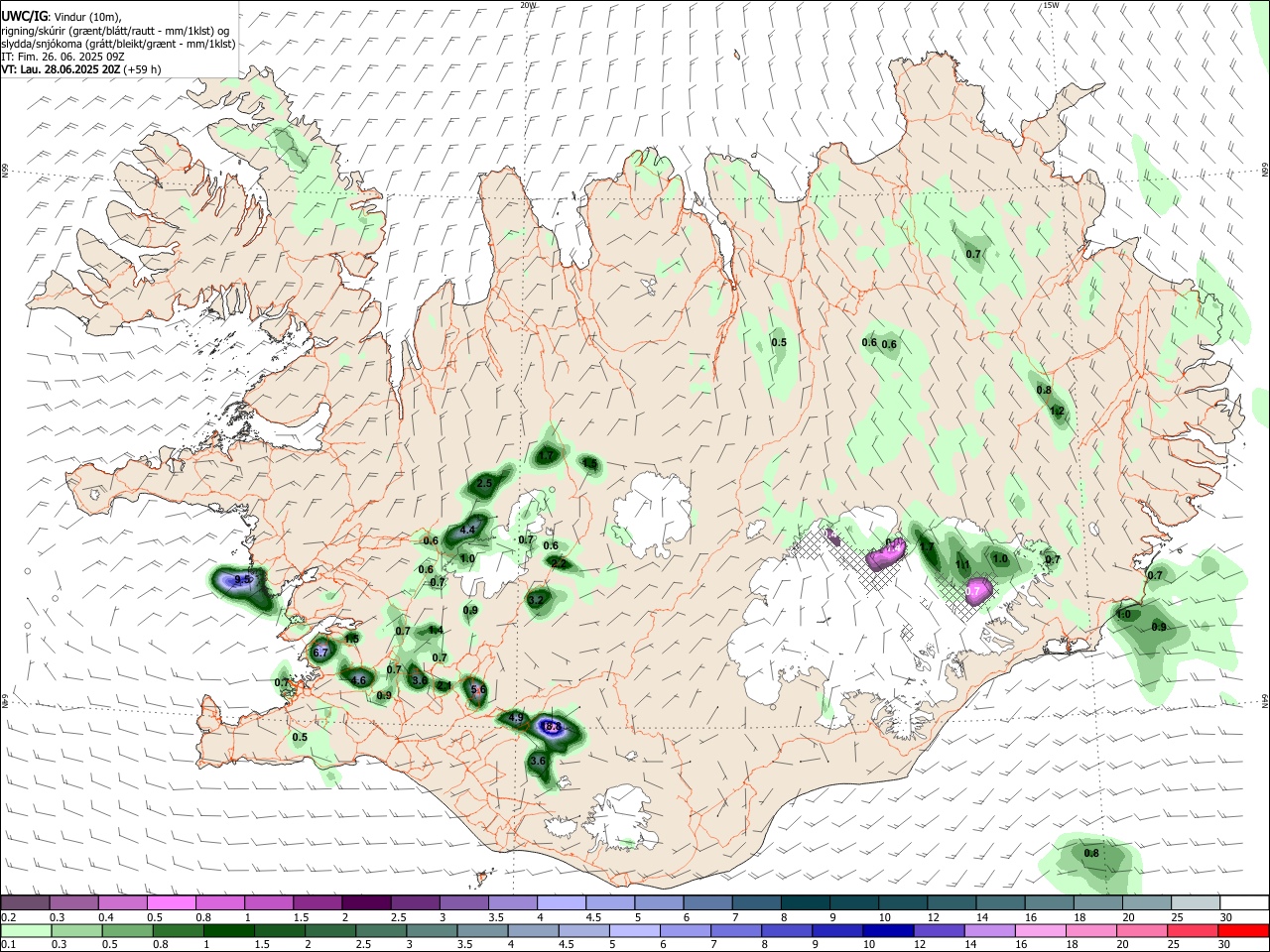The height and width of the screenshot is (952, 1270).
Task: Select the light pink 16 swatch in rain legend
Action: tap(1041, 930)
